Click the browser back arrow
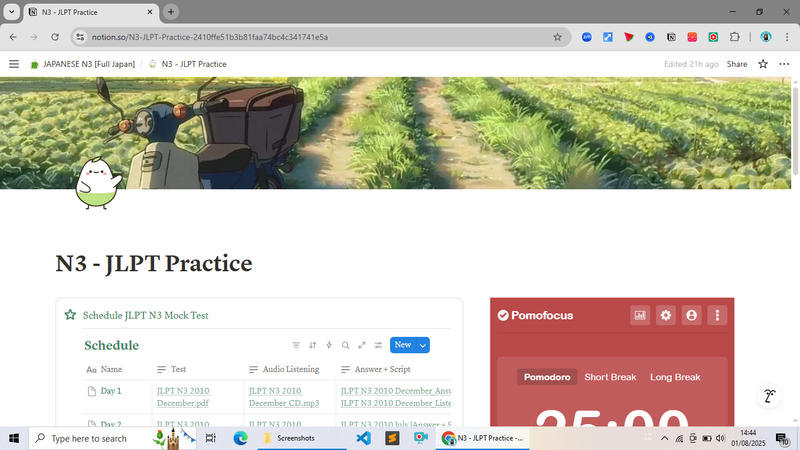Screen dimensions: 800x450 click(x=13, y=37)
